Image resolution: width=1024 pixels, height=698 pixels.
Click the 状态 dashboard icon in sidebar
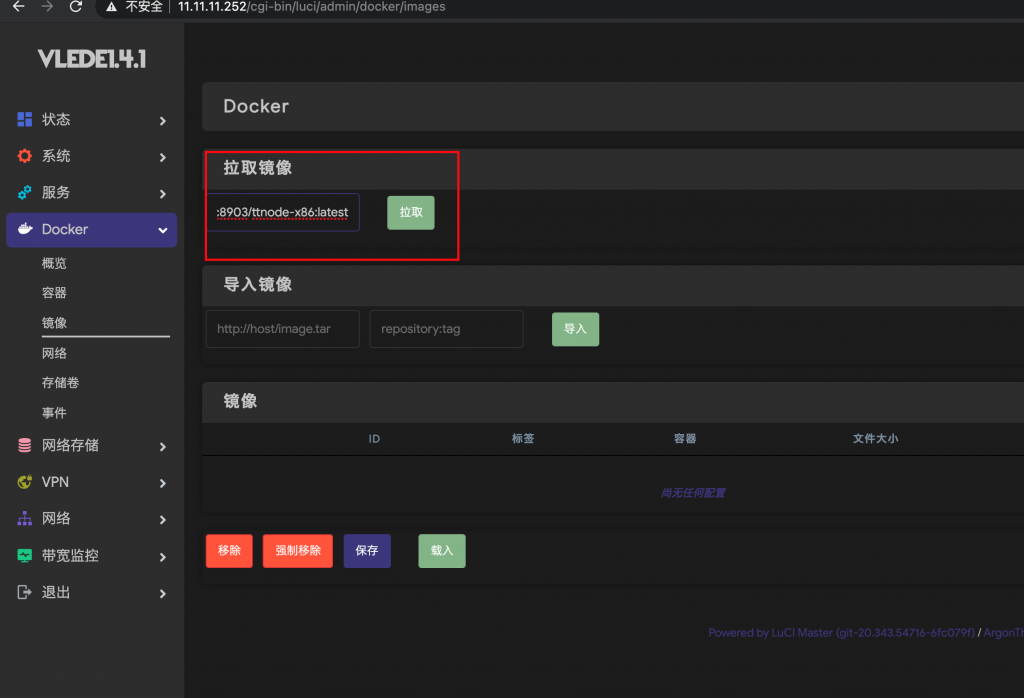pos(25,120)
